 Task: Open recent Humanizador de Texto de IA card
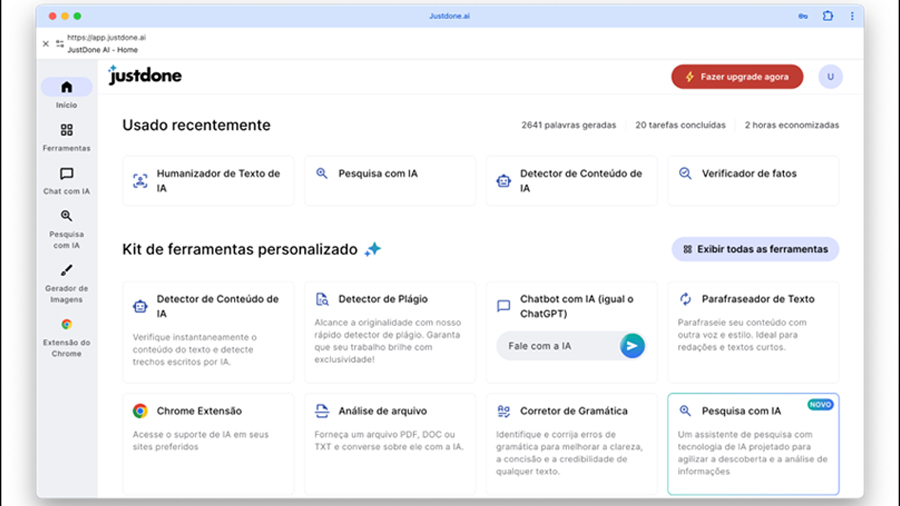pos(208,180)
